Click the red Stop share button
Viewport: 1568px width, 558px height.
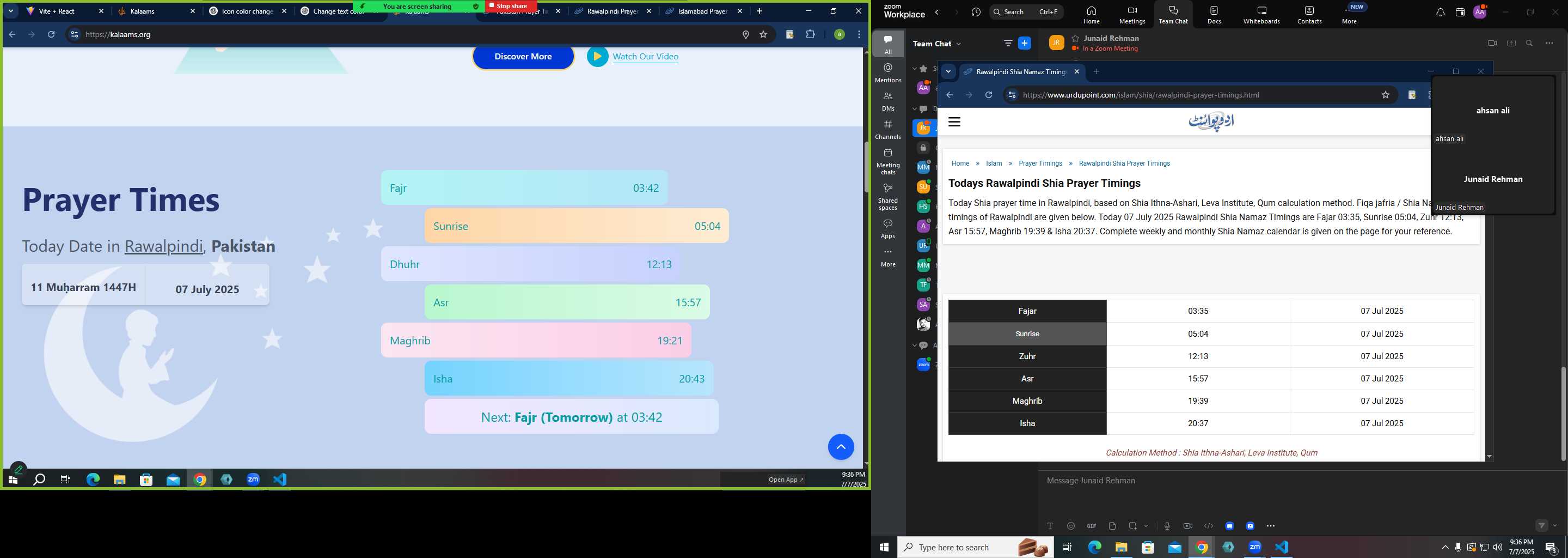click(x=511, y=6)
